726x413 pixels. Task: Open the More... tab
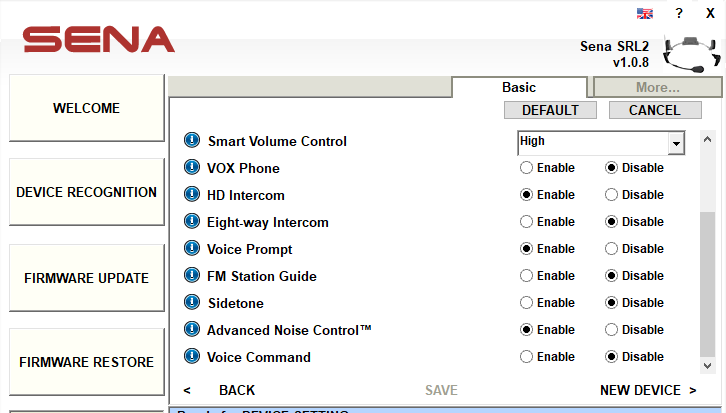click(x=657, y=88)
